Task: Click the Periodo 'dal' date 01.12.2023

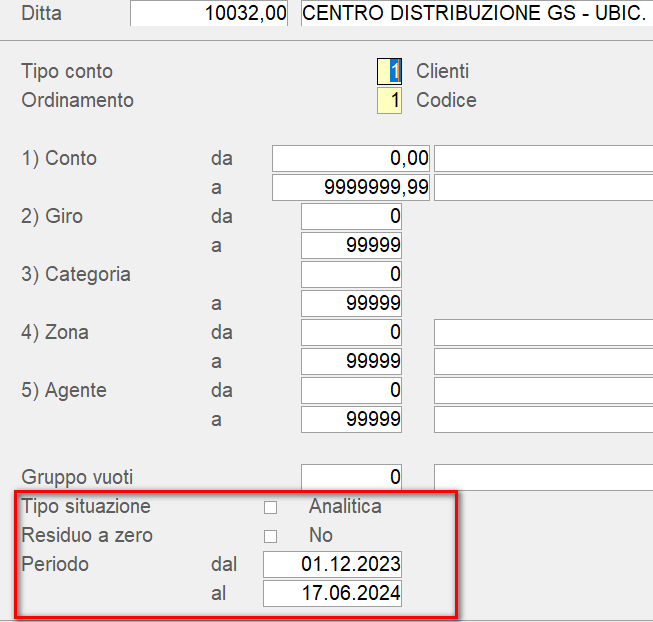Action: (x=333, y=565)
